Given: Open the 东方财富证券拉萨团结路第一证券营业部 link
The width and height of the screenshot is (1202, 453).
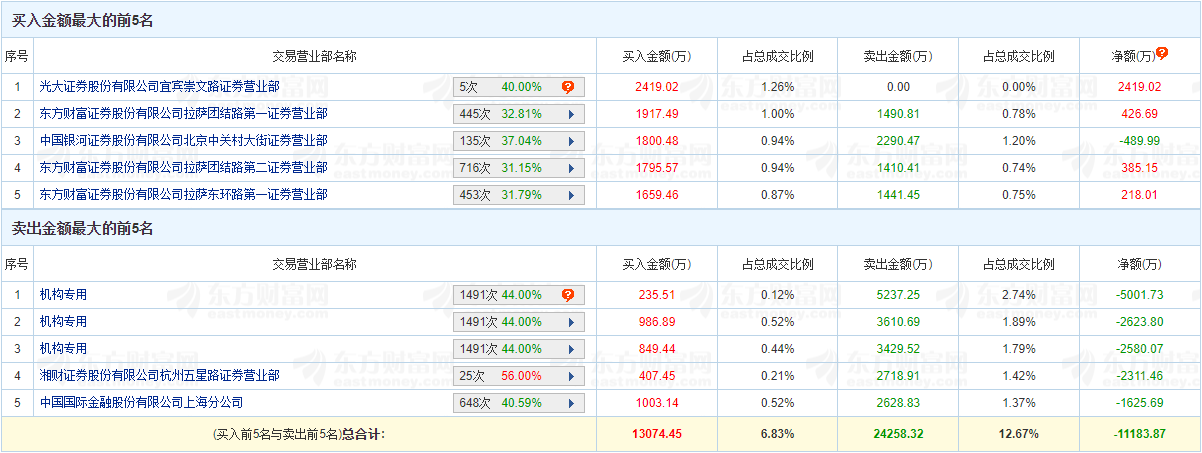Looking at the screenshot, I should coord(183,114).
